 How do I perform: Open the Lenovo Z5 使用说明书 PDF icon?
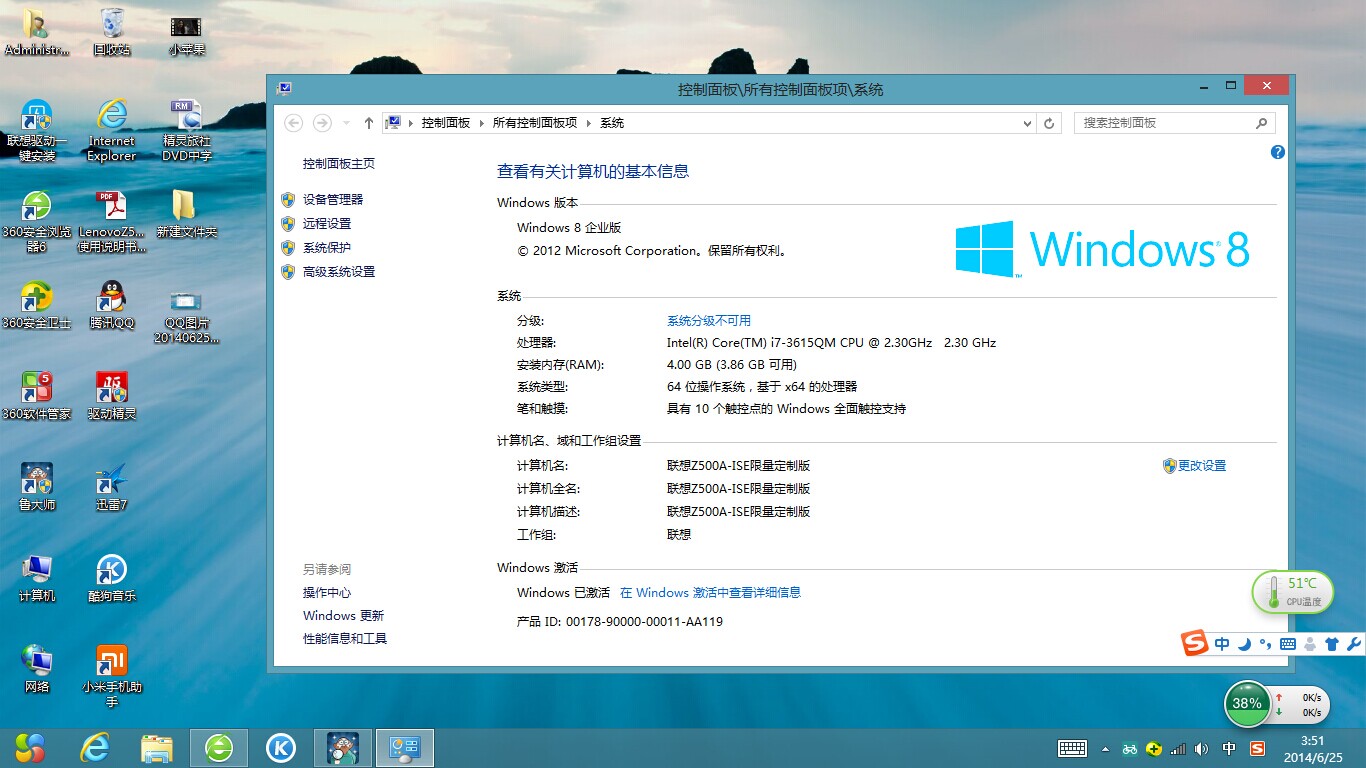click(x=112, y=222)
